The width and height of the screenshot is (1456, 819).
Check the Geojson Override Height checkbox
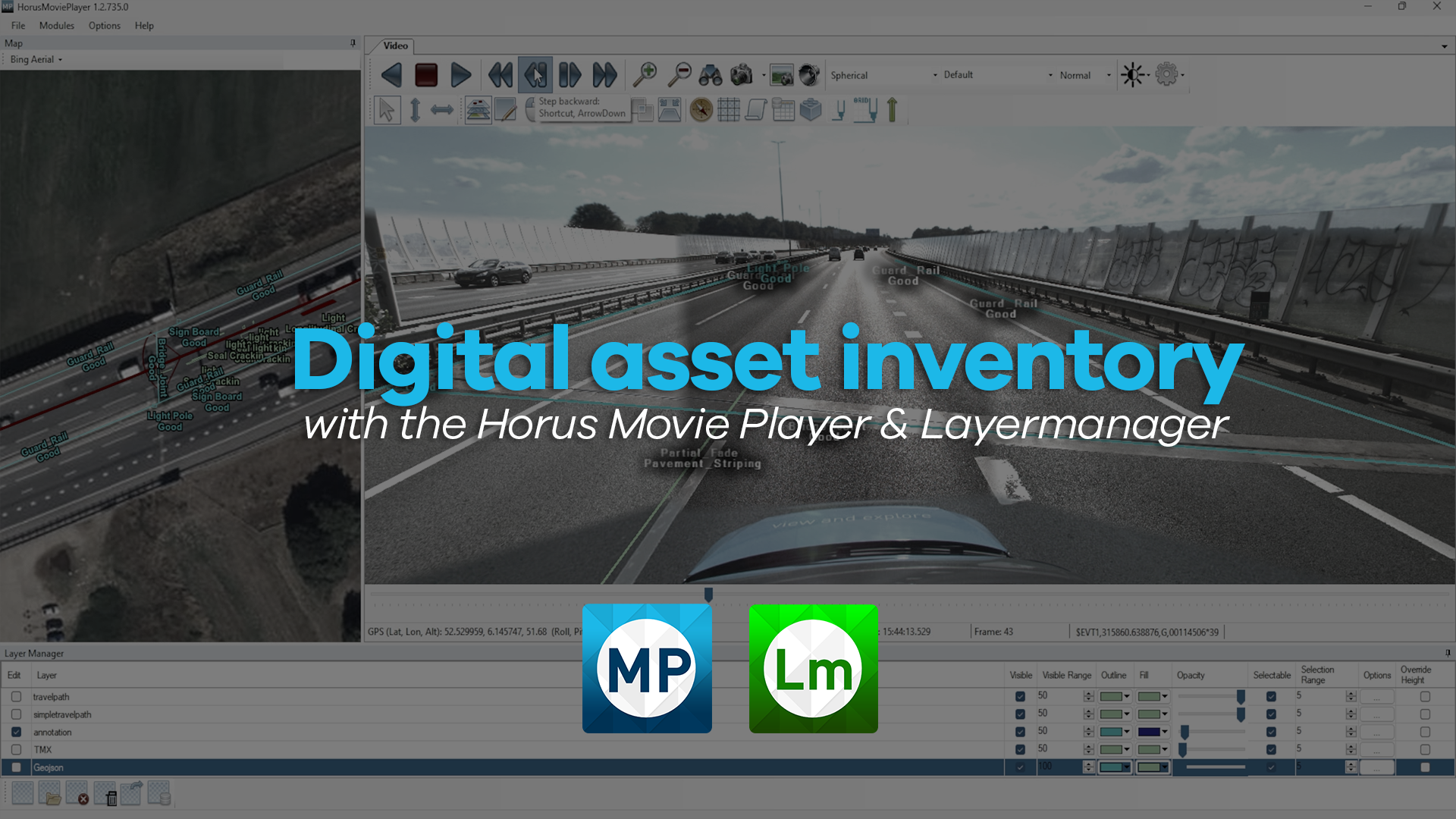click(x=1424, y=767)
